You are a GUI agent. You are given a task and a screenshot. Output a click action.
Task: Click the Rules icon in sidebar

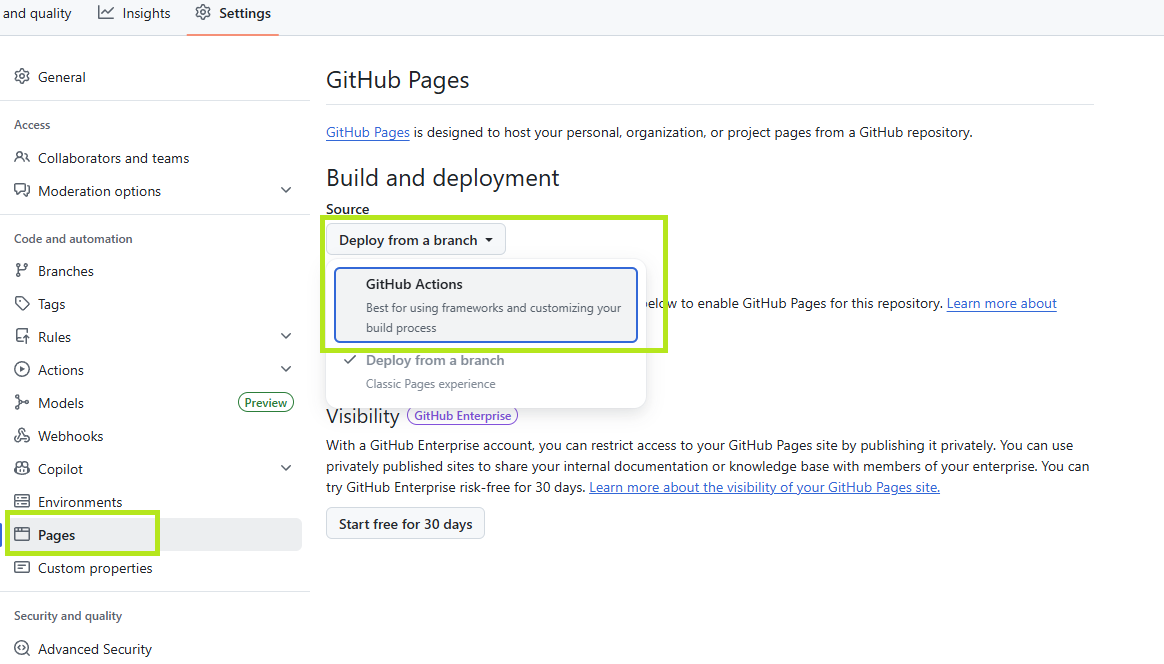click(x=22, y=336)
